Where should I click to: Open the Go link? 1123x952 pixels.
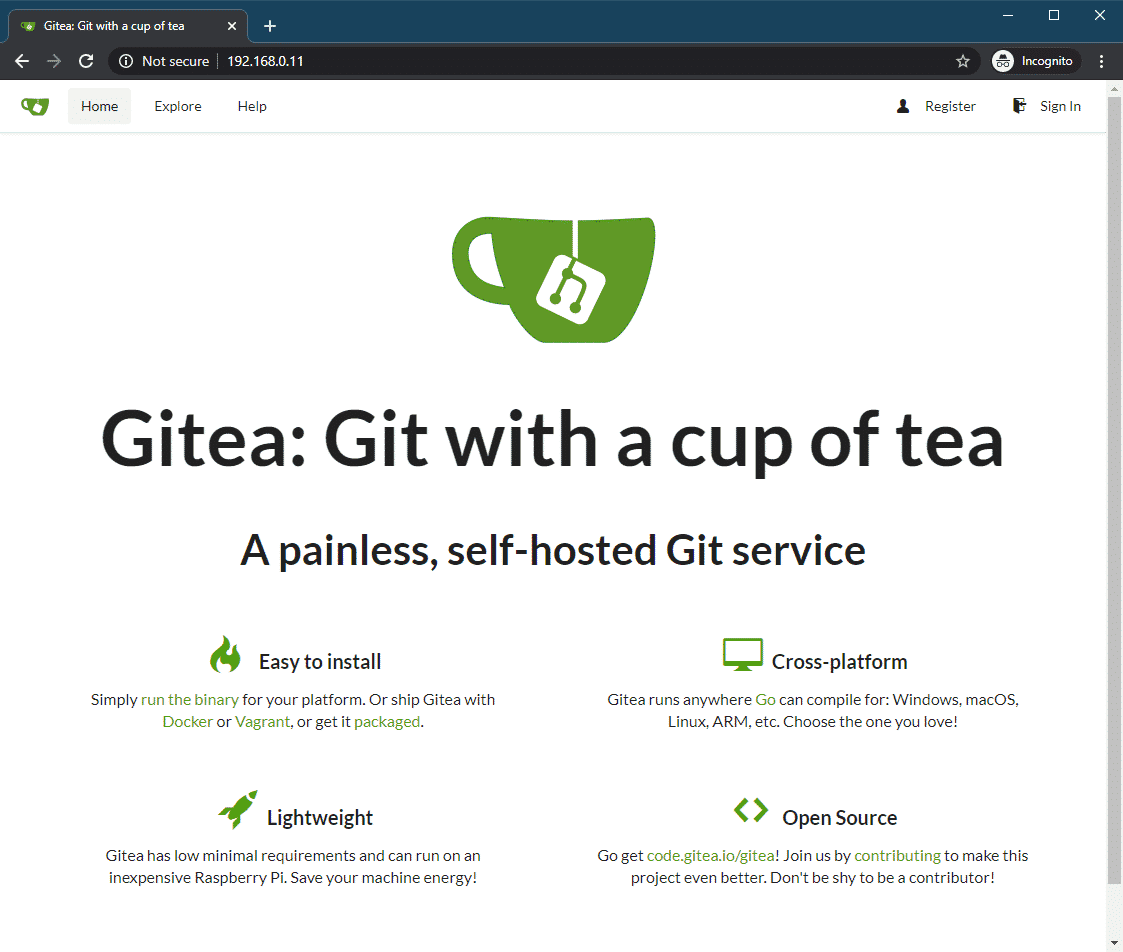tap(765, 700)
